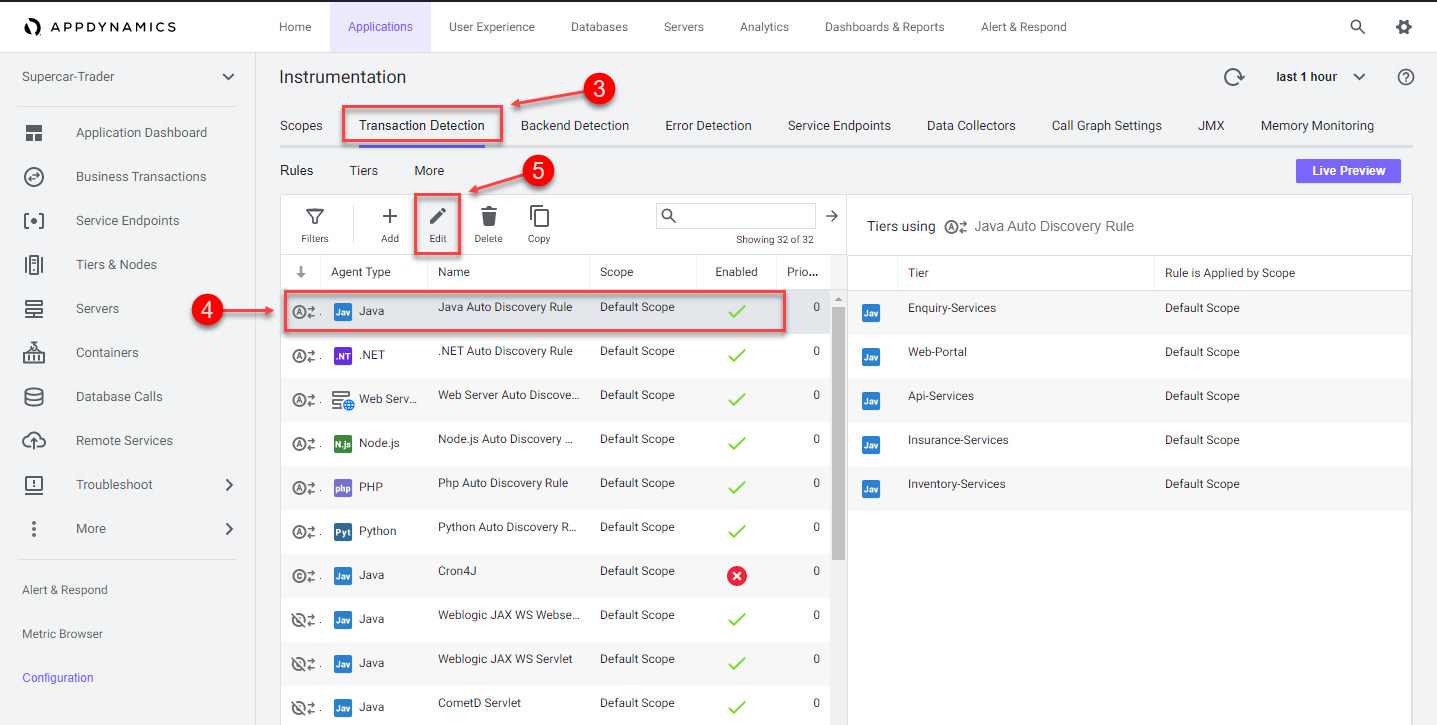1437x725 pixels.
Task: Click the Containers sidebar icon
Action: 34,353
